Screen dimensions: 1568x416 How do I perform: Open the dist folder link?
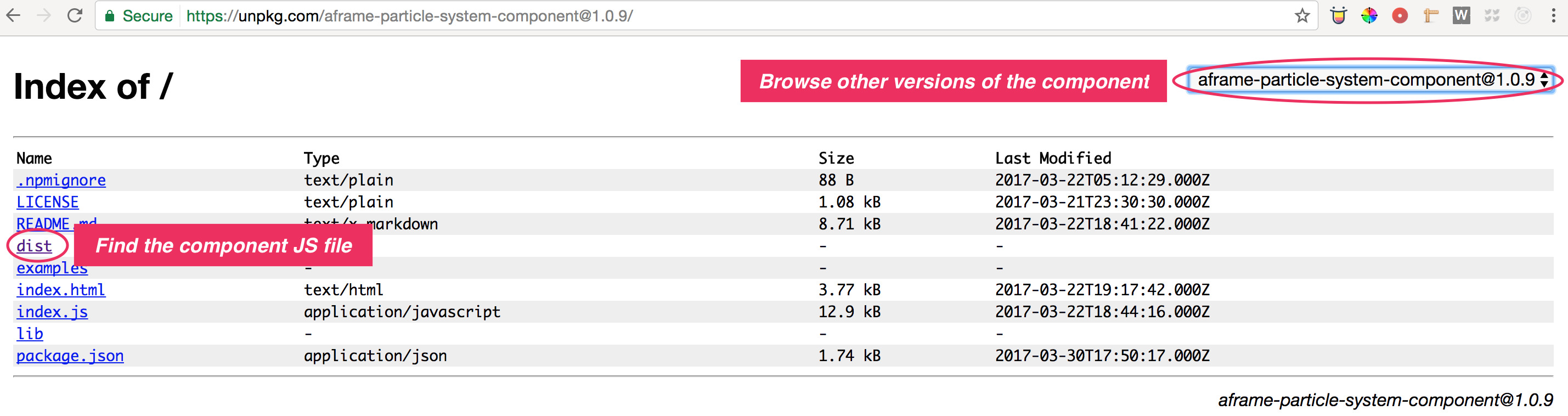click(x=34, y=246)
